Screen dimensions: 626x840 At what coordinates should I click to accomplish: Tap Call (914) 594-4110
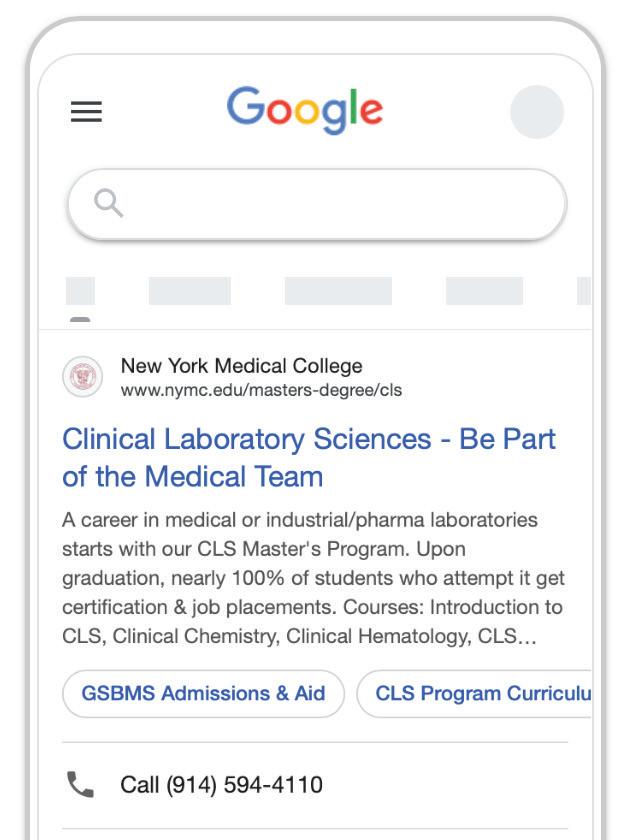(221, 784)
